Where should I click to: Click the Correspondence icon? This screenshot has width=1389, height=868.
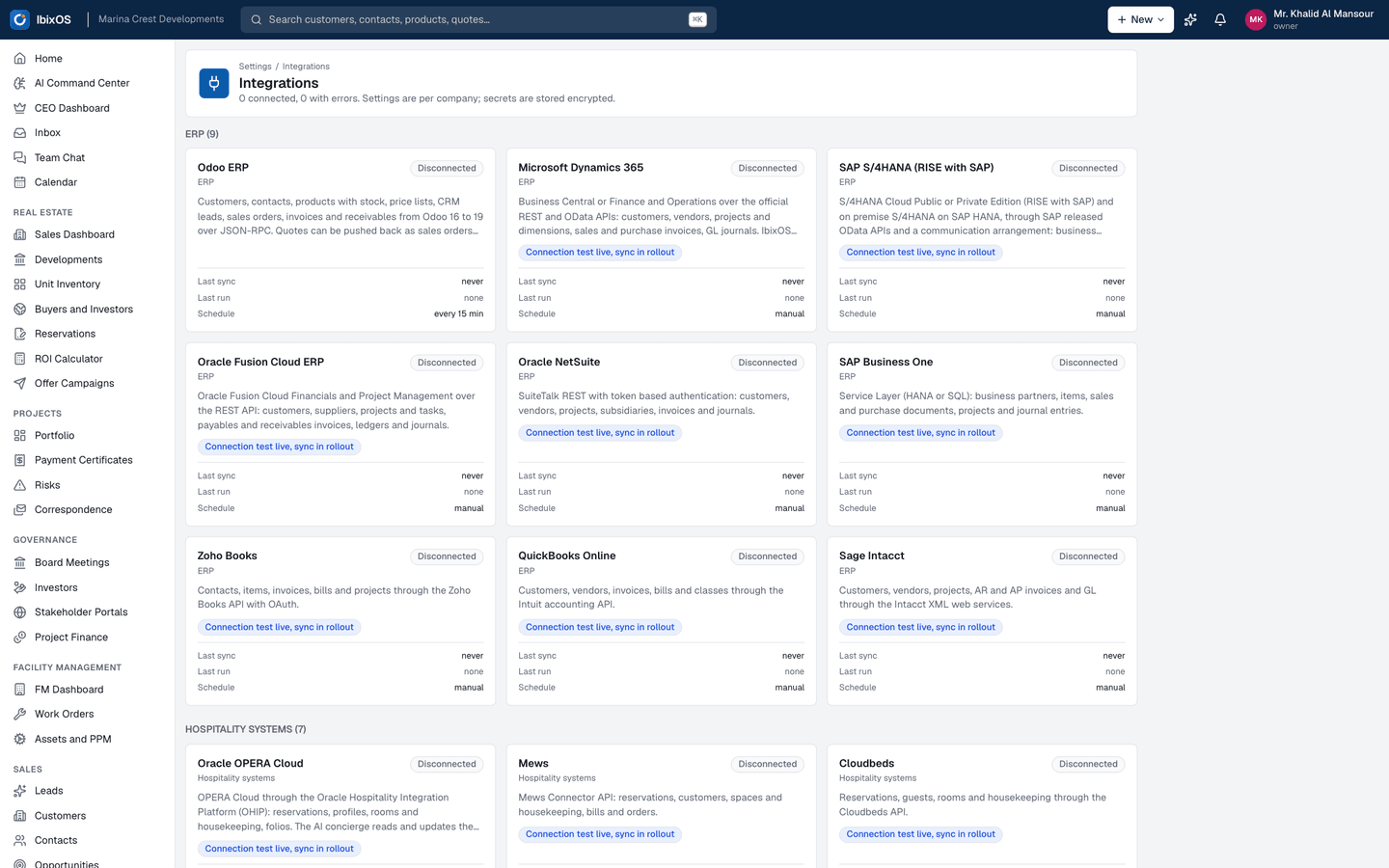[x=19, y=509]
